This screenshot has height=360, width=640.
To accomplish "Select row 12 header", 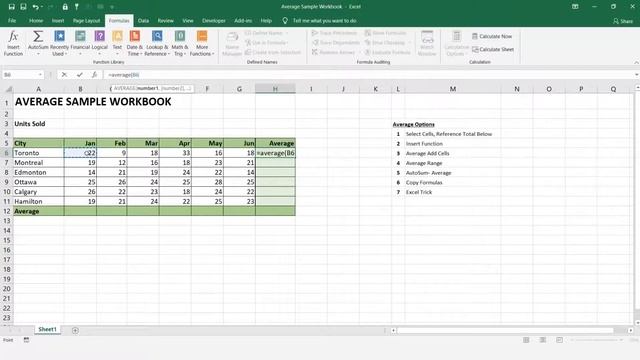I will click(x=7, y=211).
